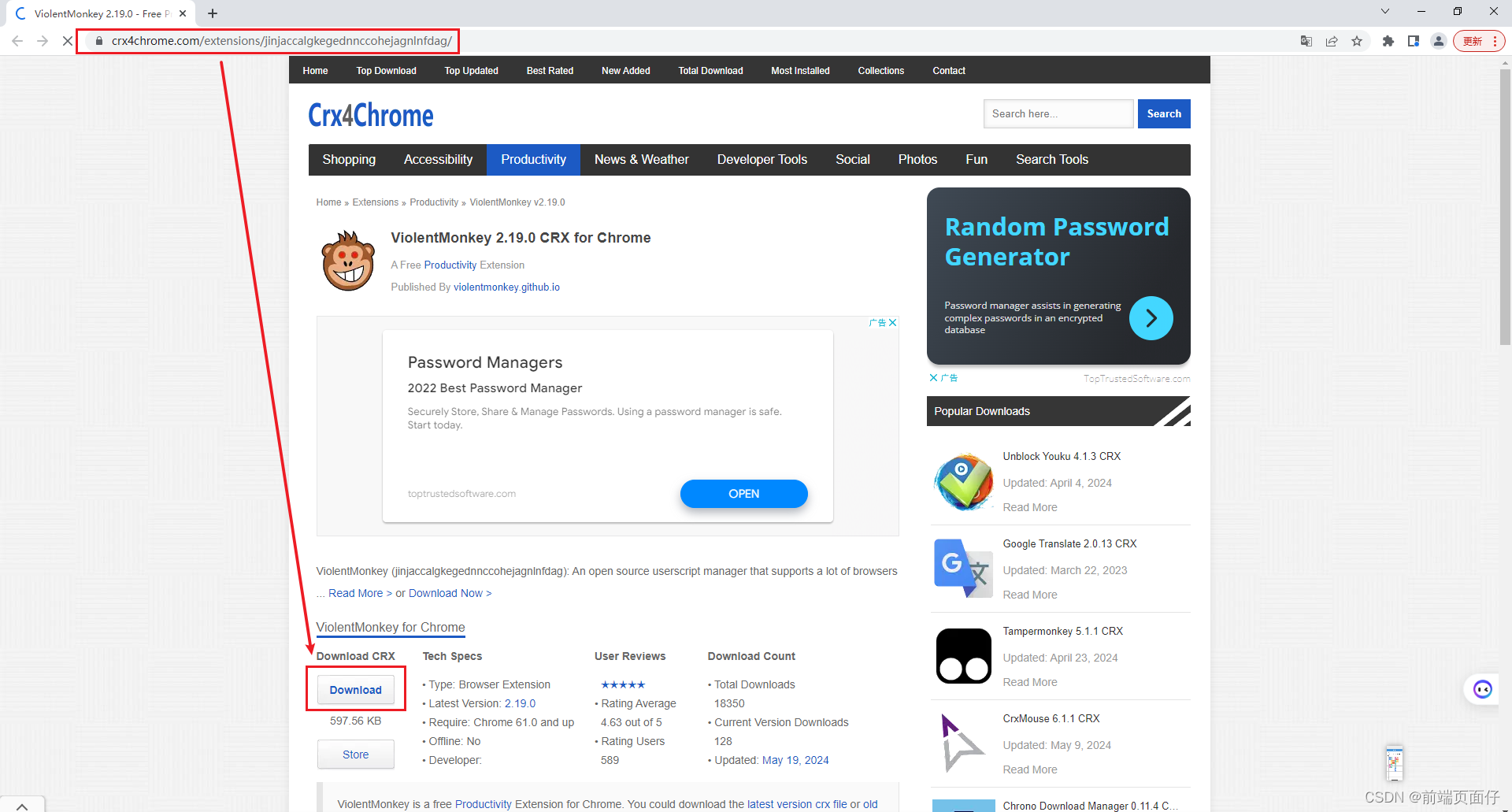Viewport: 1512px width, 812px height.
Task: Open Total Download menu item
Action: coord(710,71)
